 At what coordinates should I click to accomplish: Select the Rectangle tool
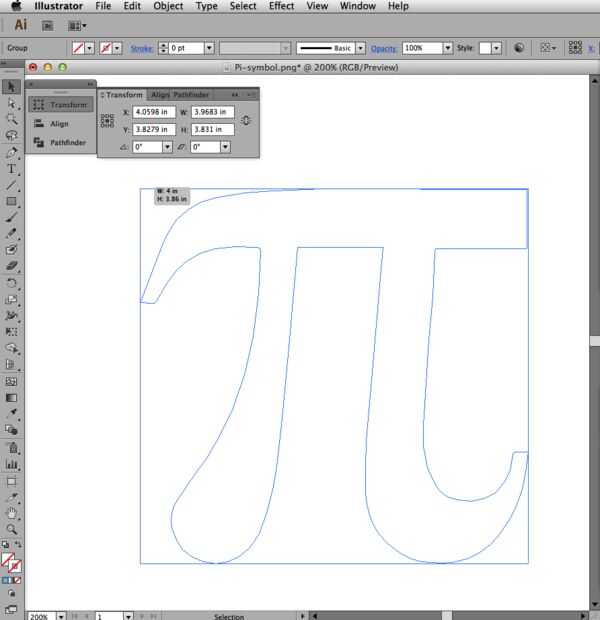pyautogui.click(x=11, y=201)
